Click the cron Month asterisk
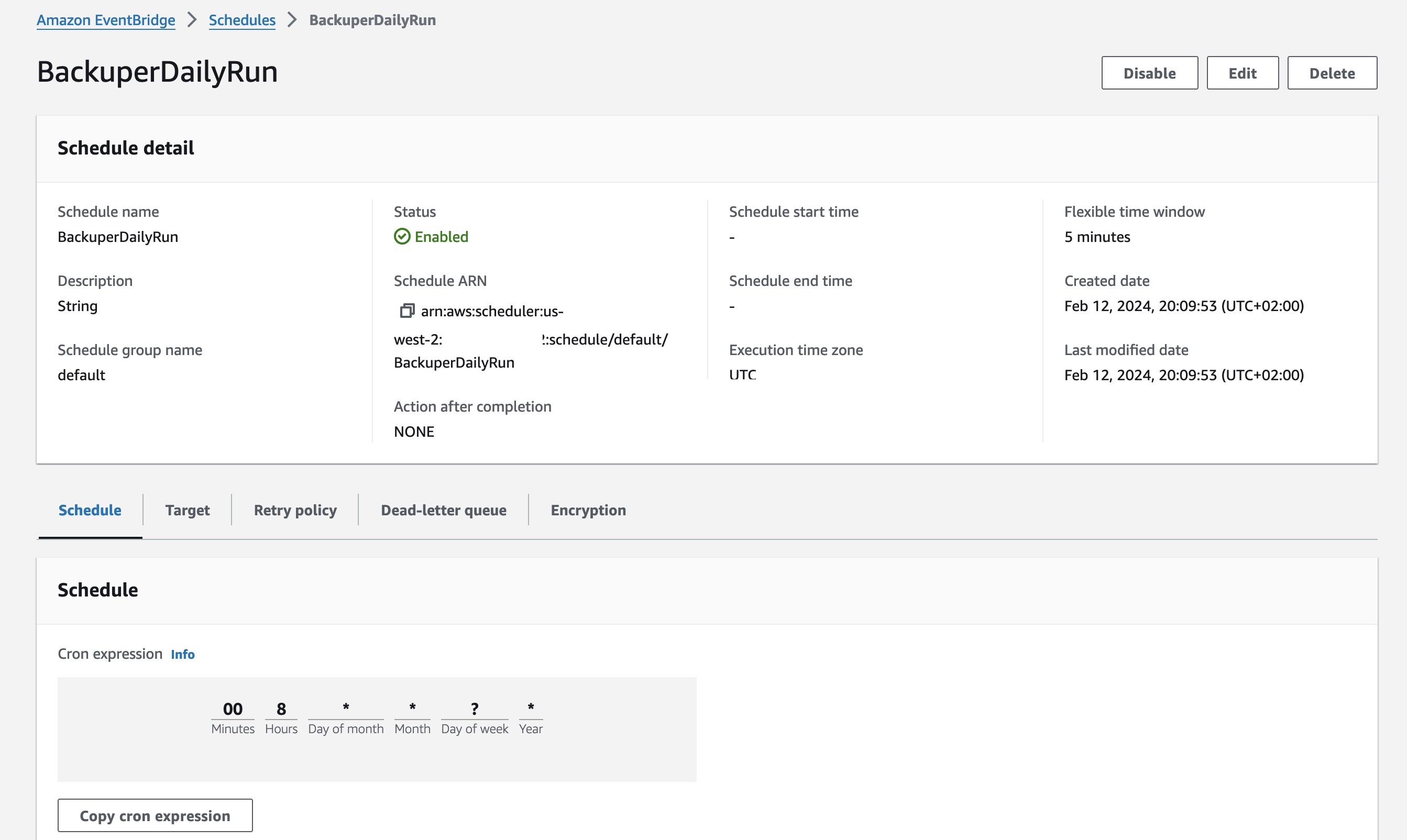1407x840 pixels. tap(413, 706)
